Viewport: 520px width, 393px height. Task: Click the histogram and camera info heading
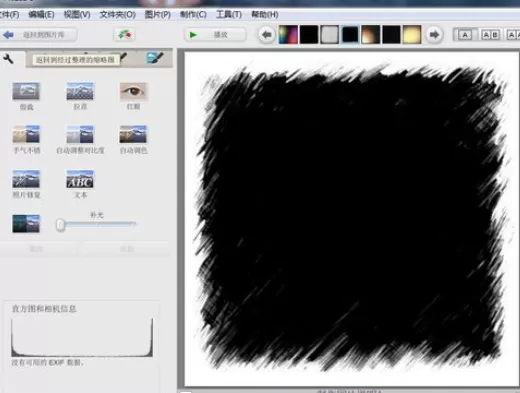(x=44, y=309)
